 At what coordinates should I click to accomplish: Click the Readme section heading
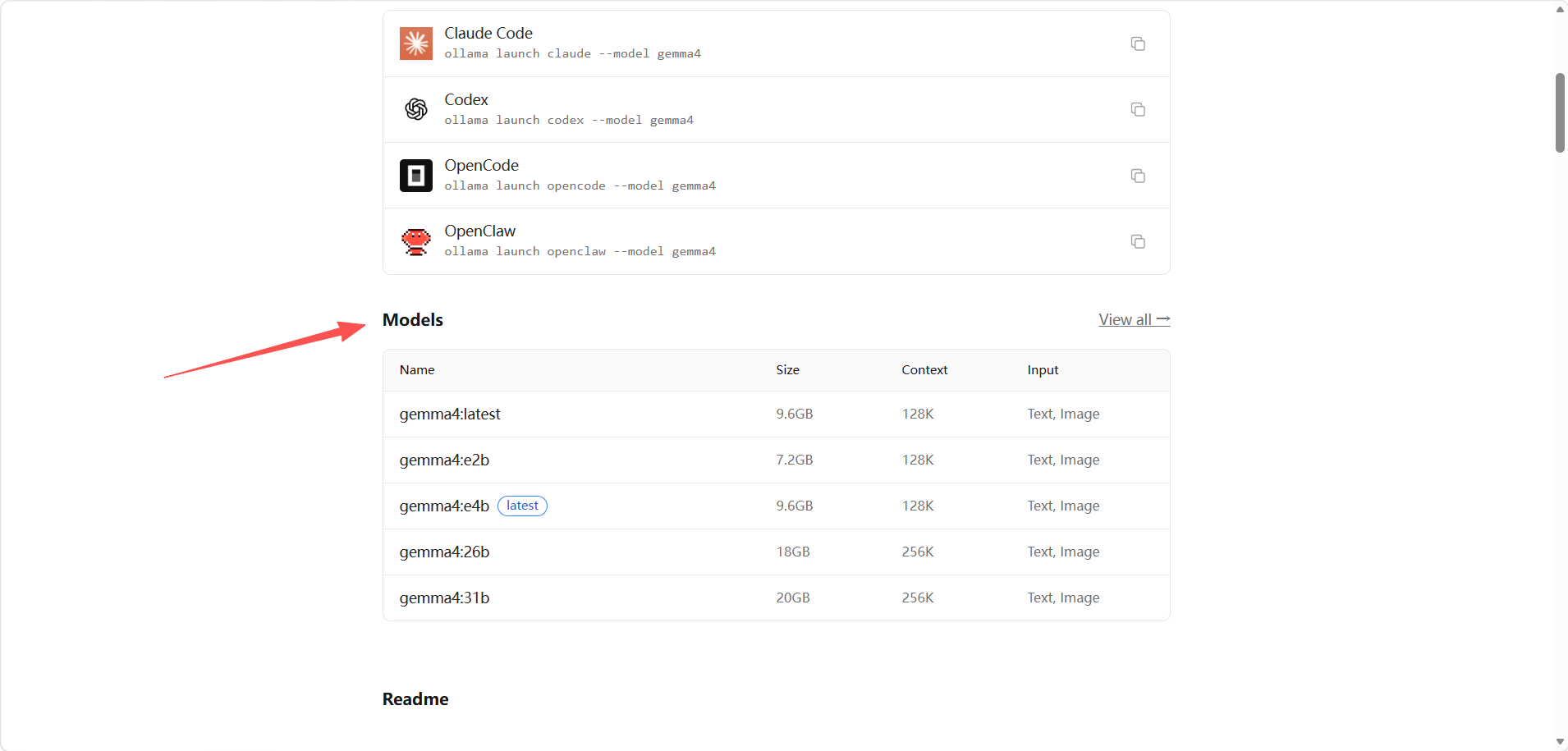[415, 699]
